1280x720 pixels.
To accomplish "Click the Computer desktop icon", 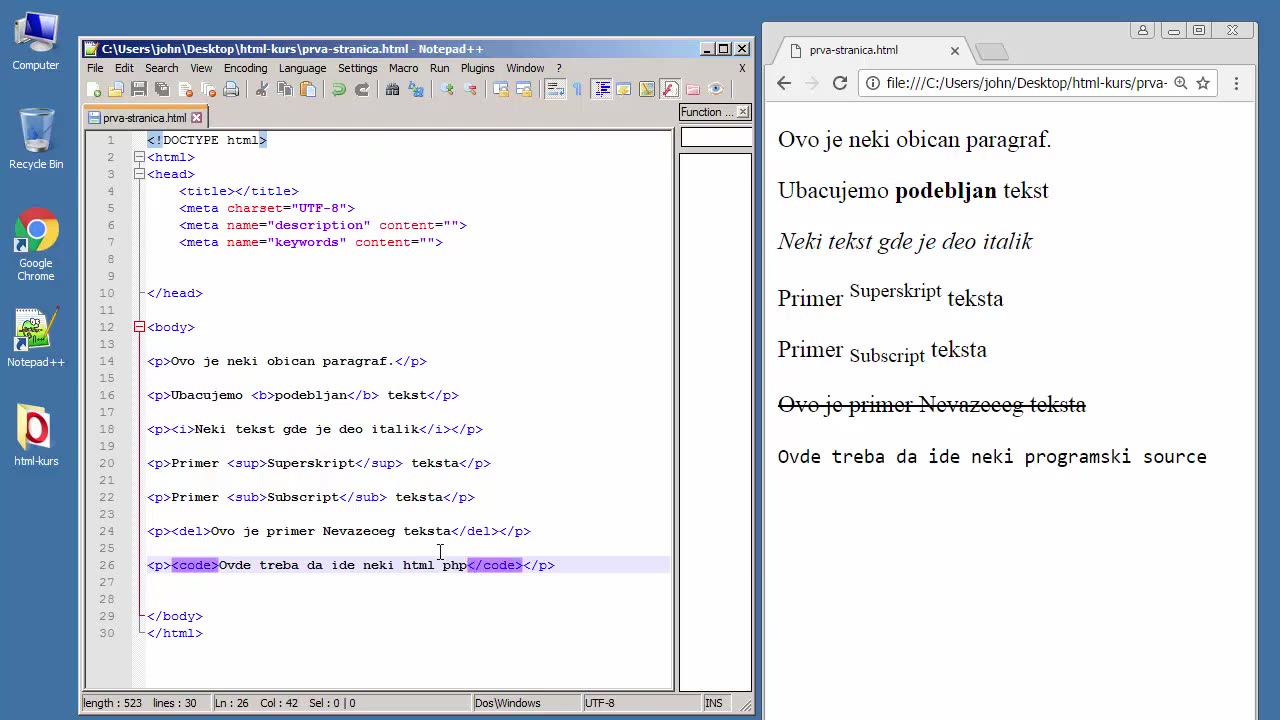I will 36,42.
